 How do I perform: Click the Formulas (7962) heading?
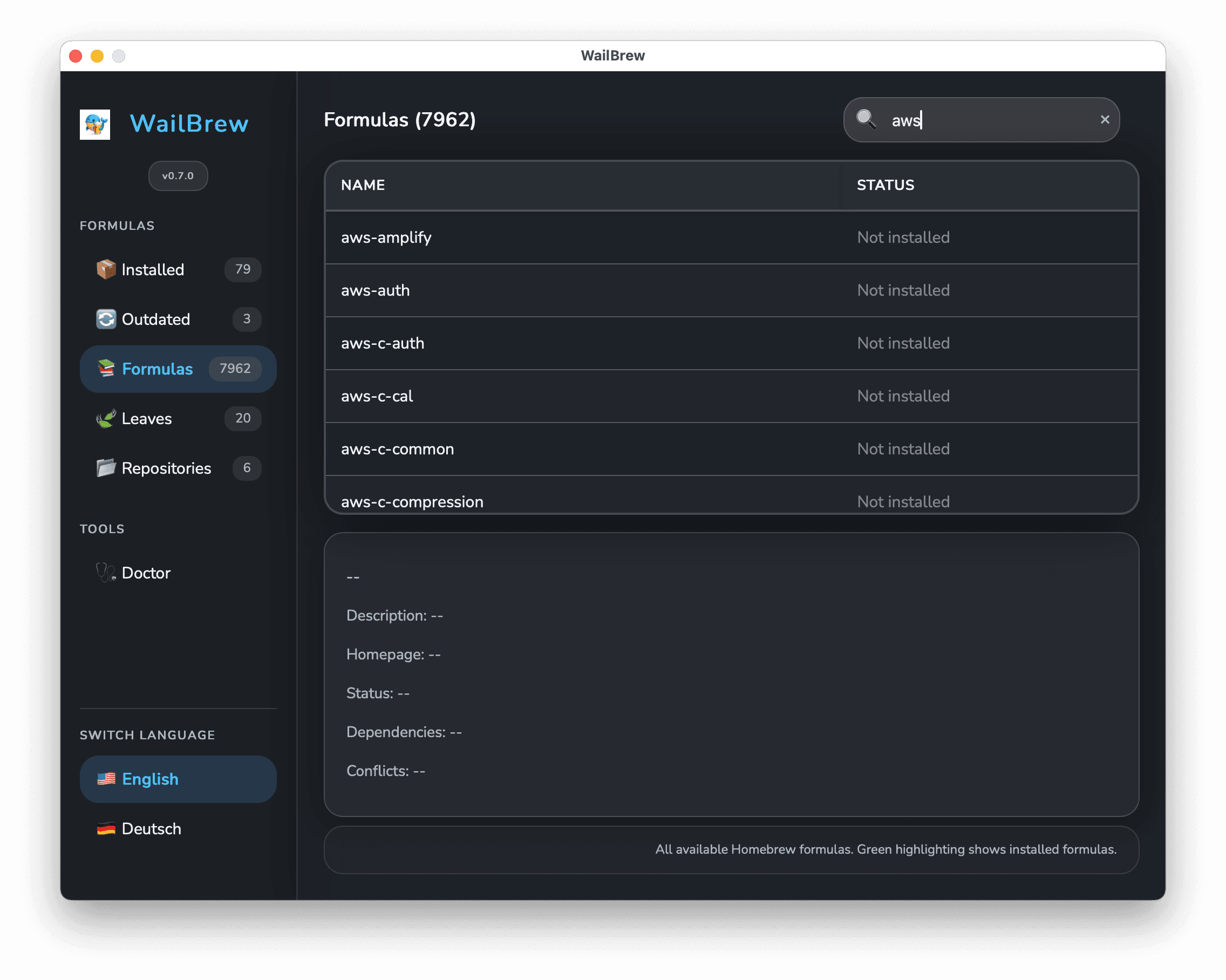tap(400, 119)
